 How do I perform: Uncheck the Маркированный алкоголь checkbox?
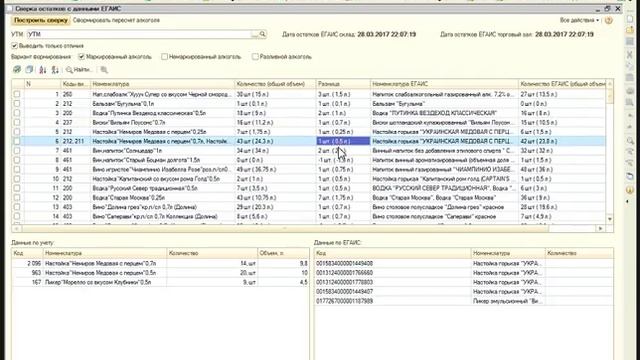pyautogui.click(x=81, y=57)
